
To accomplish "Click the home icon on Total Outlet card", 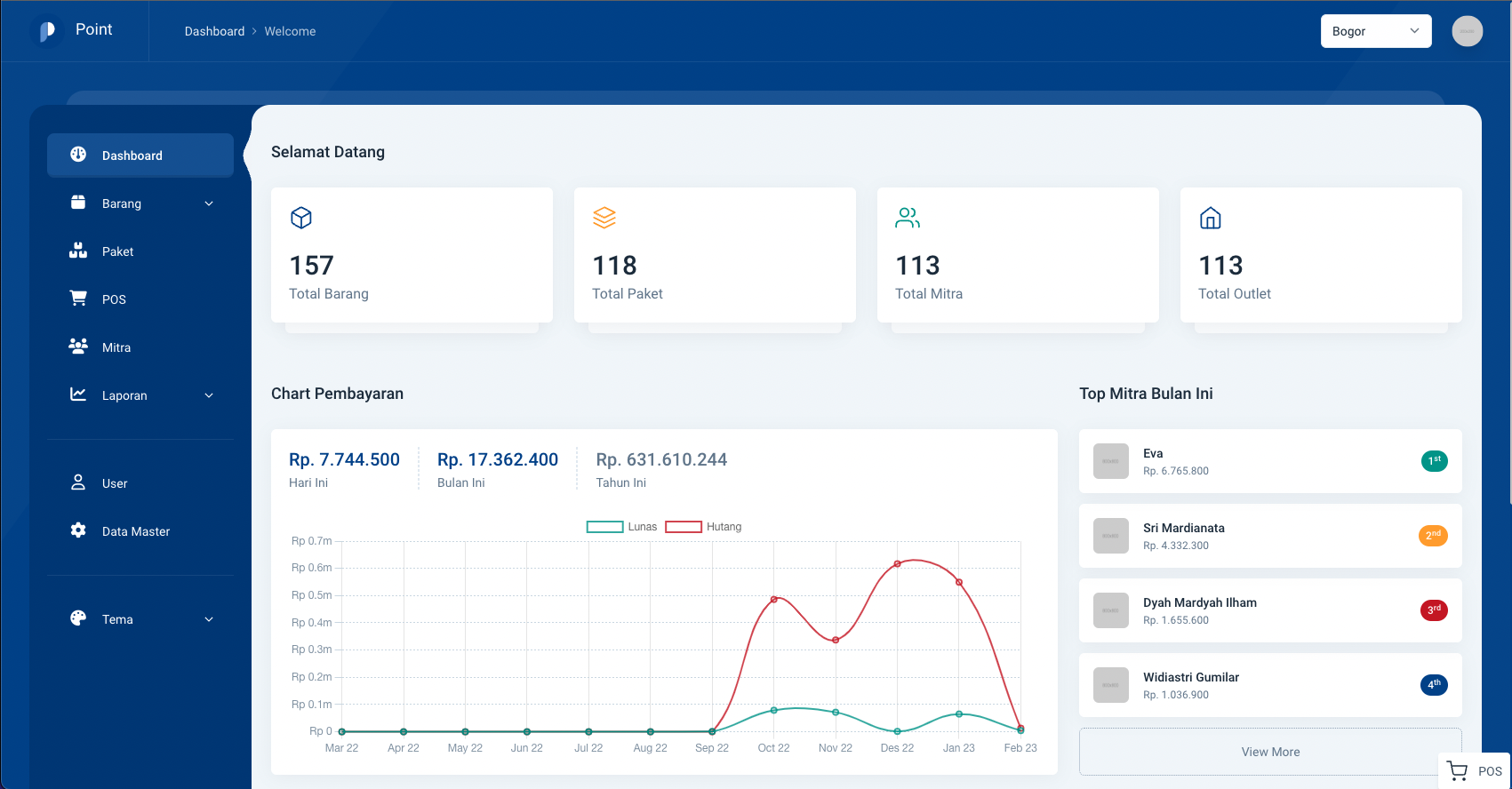I will 1211,218.
